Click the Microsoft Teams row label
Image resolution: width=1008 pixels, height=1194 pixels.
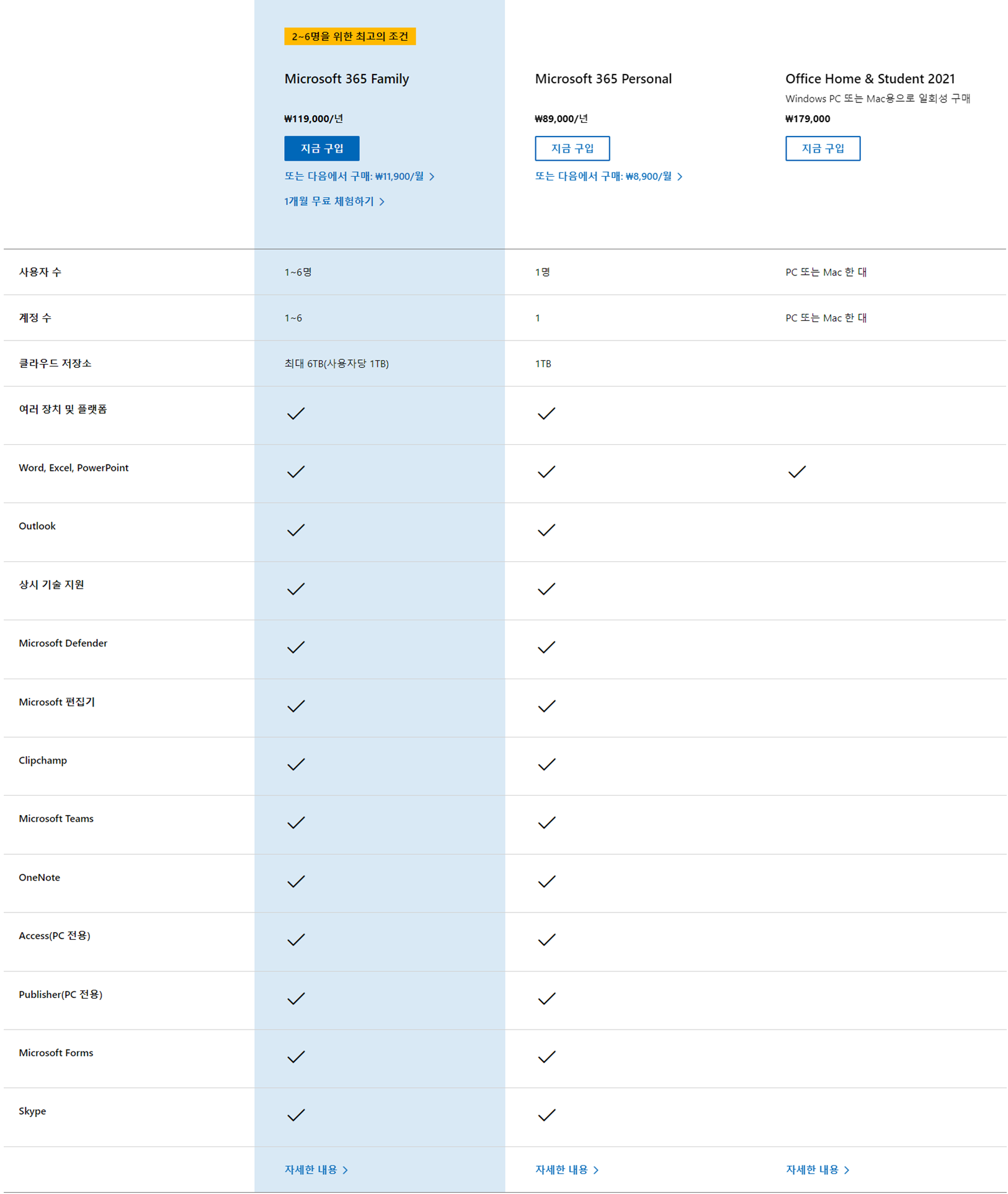56,819
